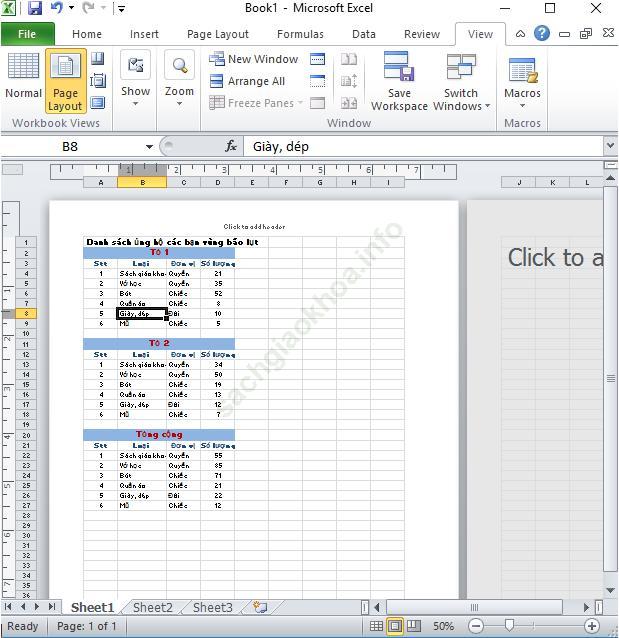This screenshot has height=638, width=619.
Task: Click the vertical scrollbar thumb
Action: click(x=610, y=378)
